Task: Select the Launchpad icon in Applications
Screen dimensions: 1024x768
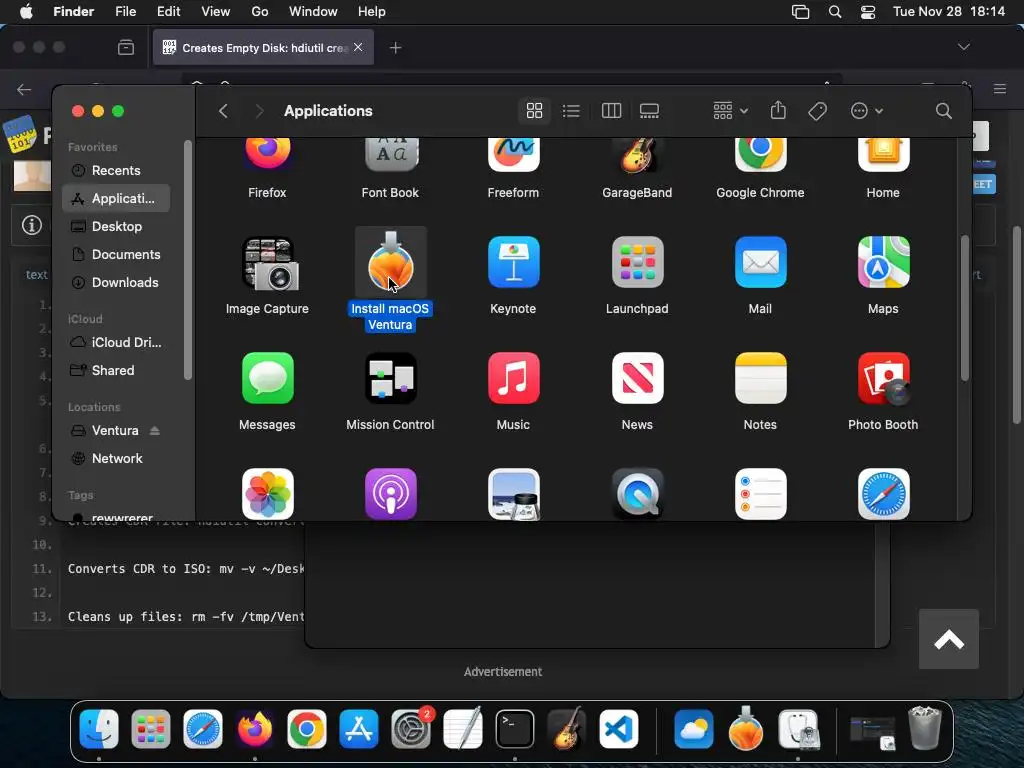Action: [x=637, y=262]
